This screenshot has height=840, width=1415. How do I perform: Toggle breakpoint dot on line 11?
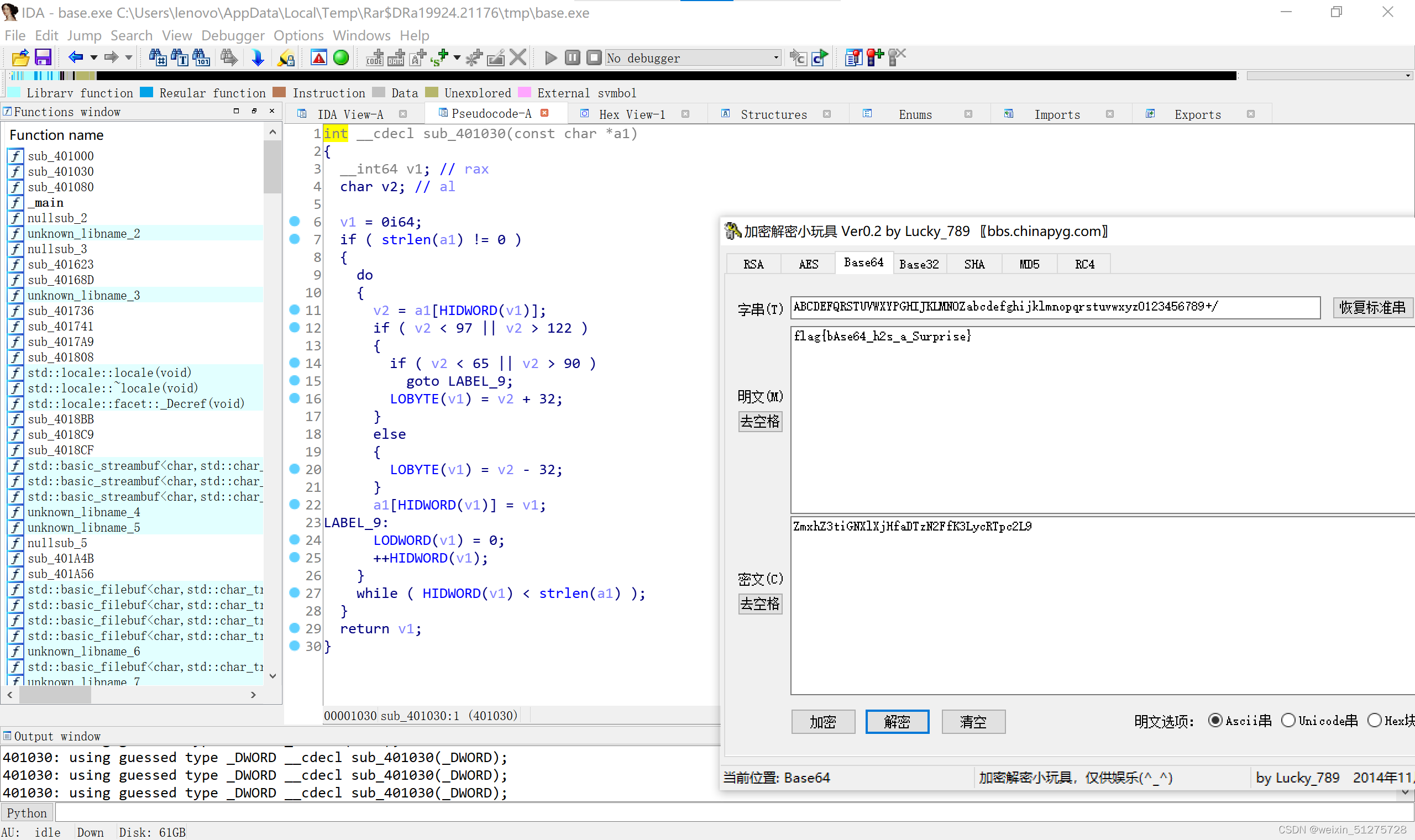tap(294, 309)
